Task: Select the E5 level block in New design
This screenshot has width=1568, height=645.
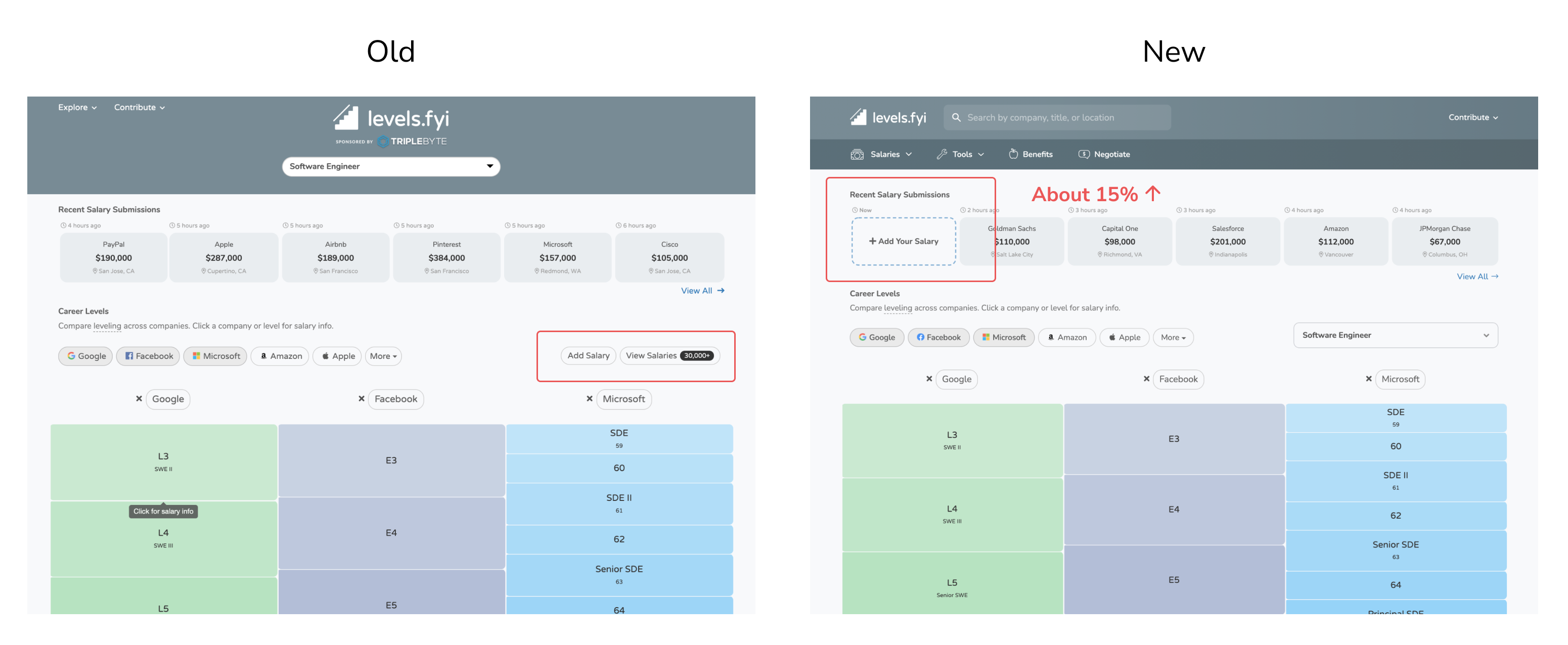Action: coord(1174,580)
